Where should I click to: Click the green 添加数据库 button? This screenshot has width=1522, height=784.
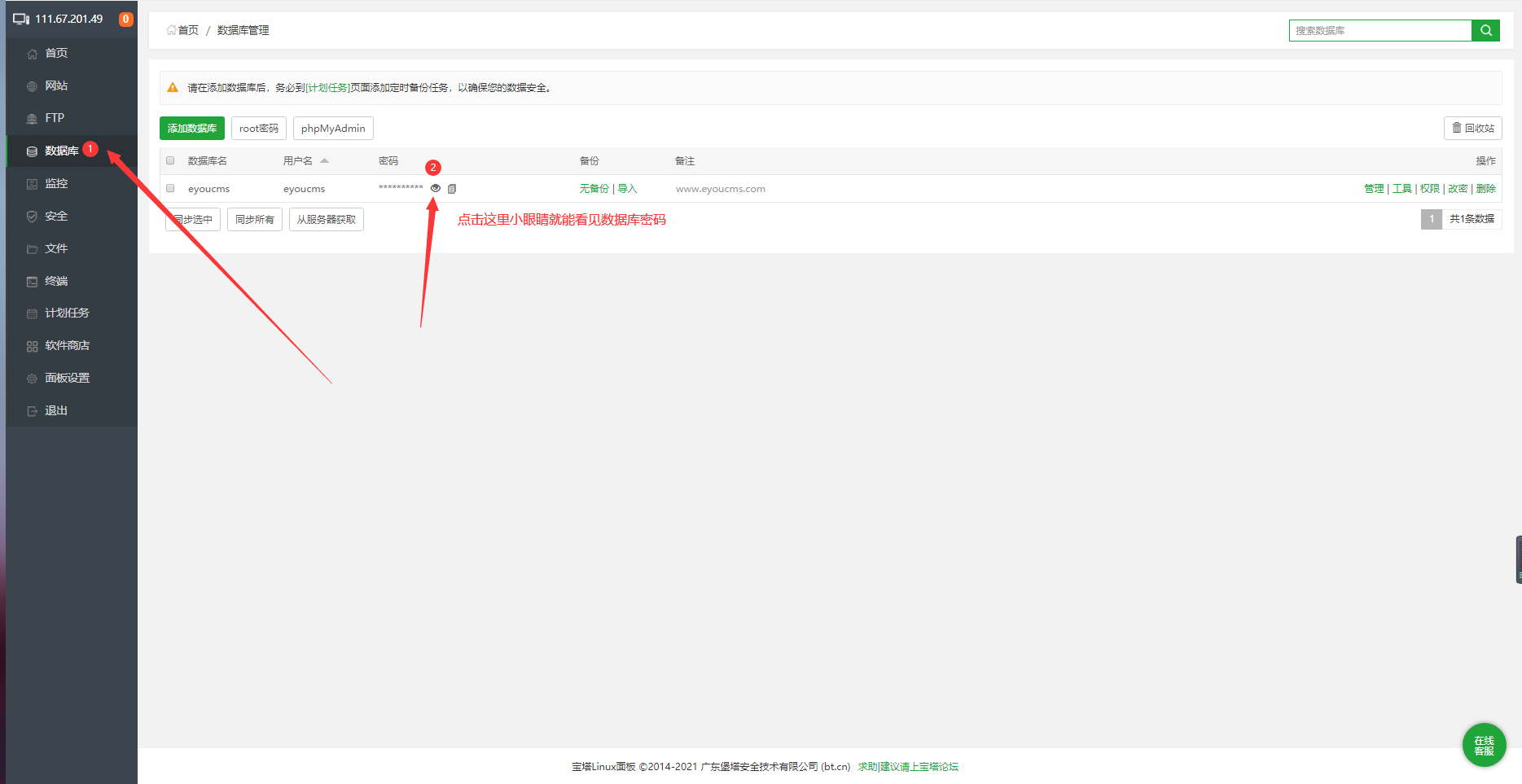(x=192, y=128)
